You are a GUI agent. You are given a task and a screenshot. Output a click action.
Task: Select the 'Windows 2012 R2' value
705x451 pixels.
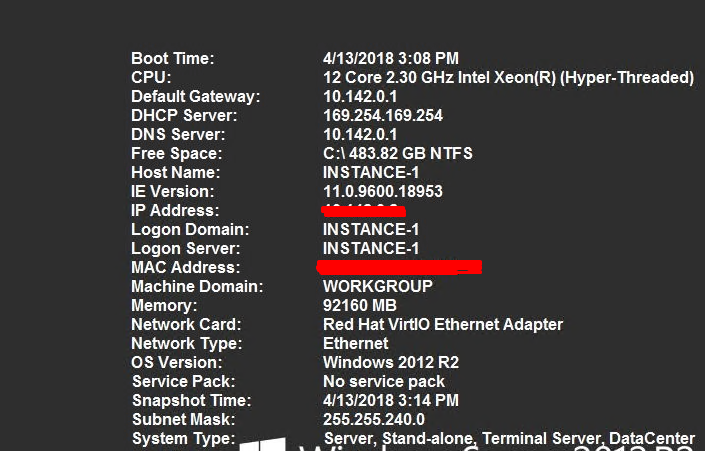point(391,362)
